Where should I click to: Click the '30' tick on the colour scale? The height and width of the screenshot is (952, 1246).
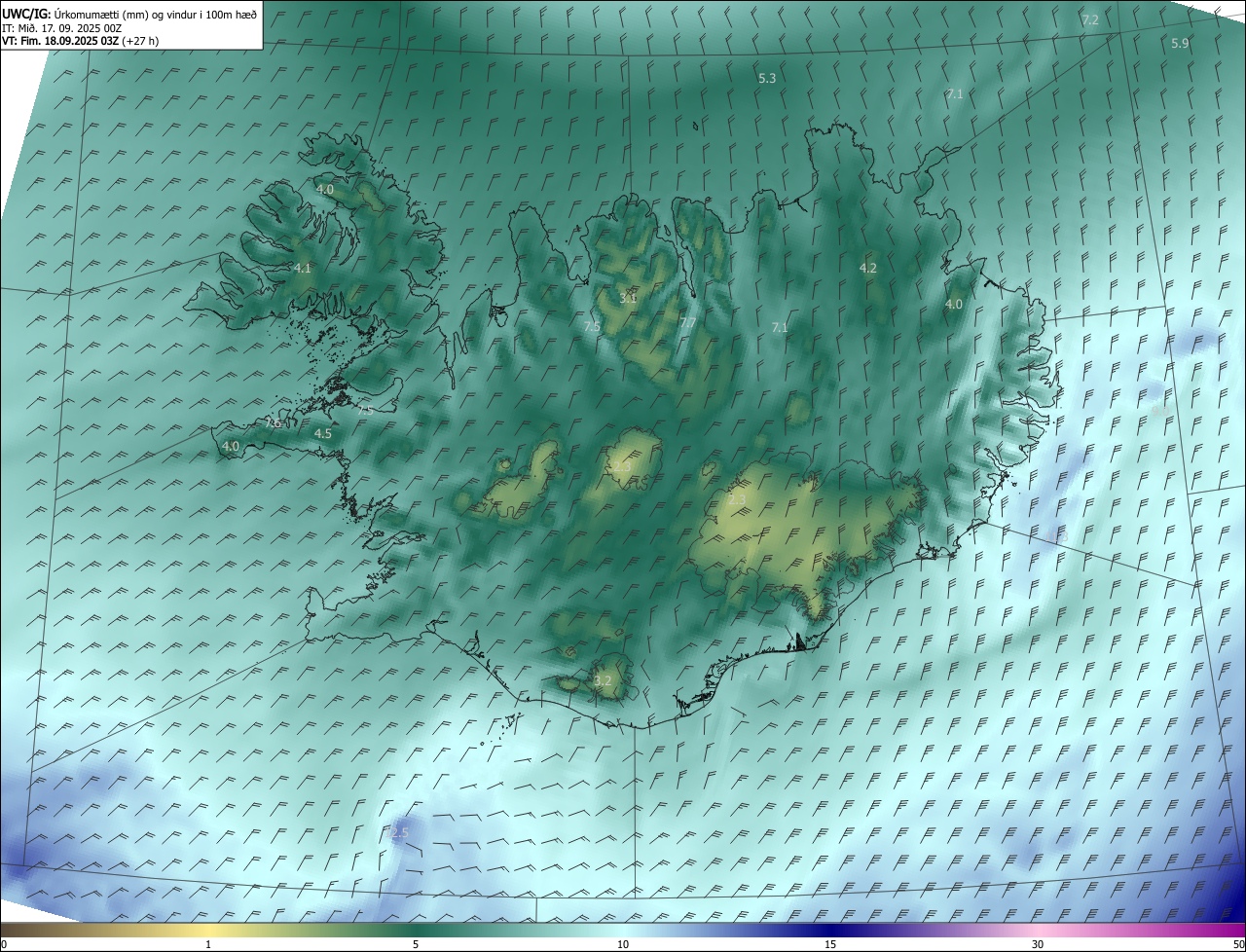[x=1038, y=944]
